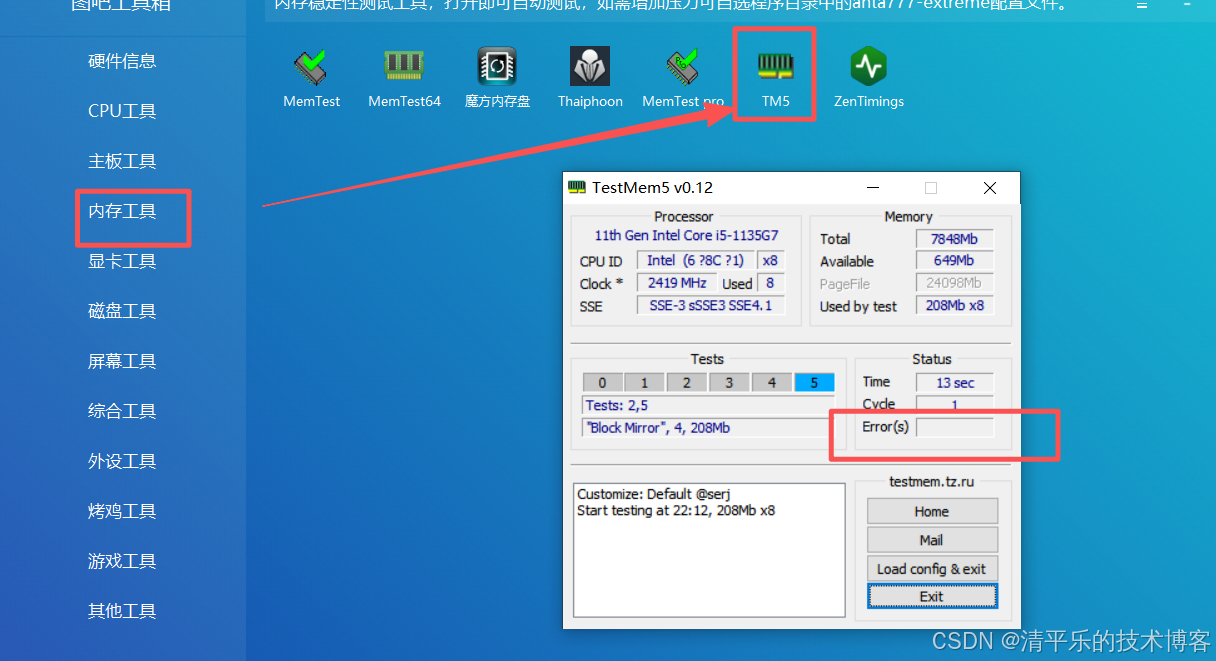
Task: Click the testmem.tz.ru label
Action: point(931,481)
